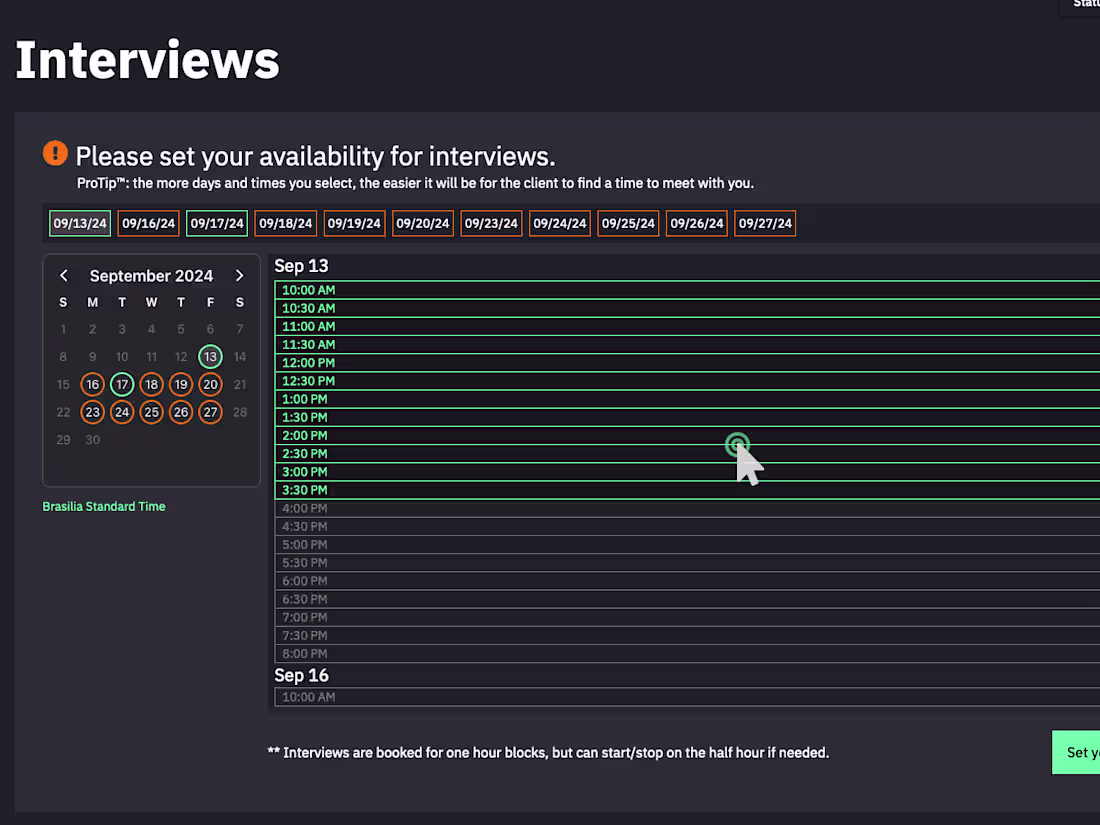The width and height of the screenshot is (1100, 825).
Task: Open the date picker on the 09/20/24 chip
Action: [422, 223]
